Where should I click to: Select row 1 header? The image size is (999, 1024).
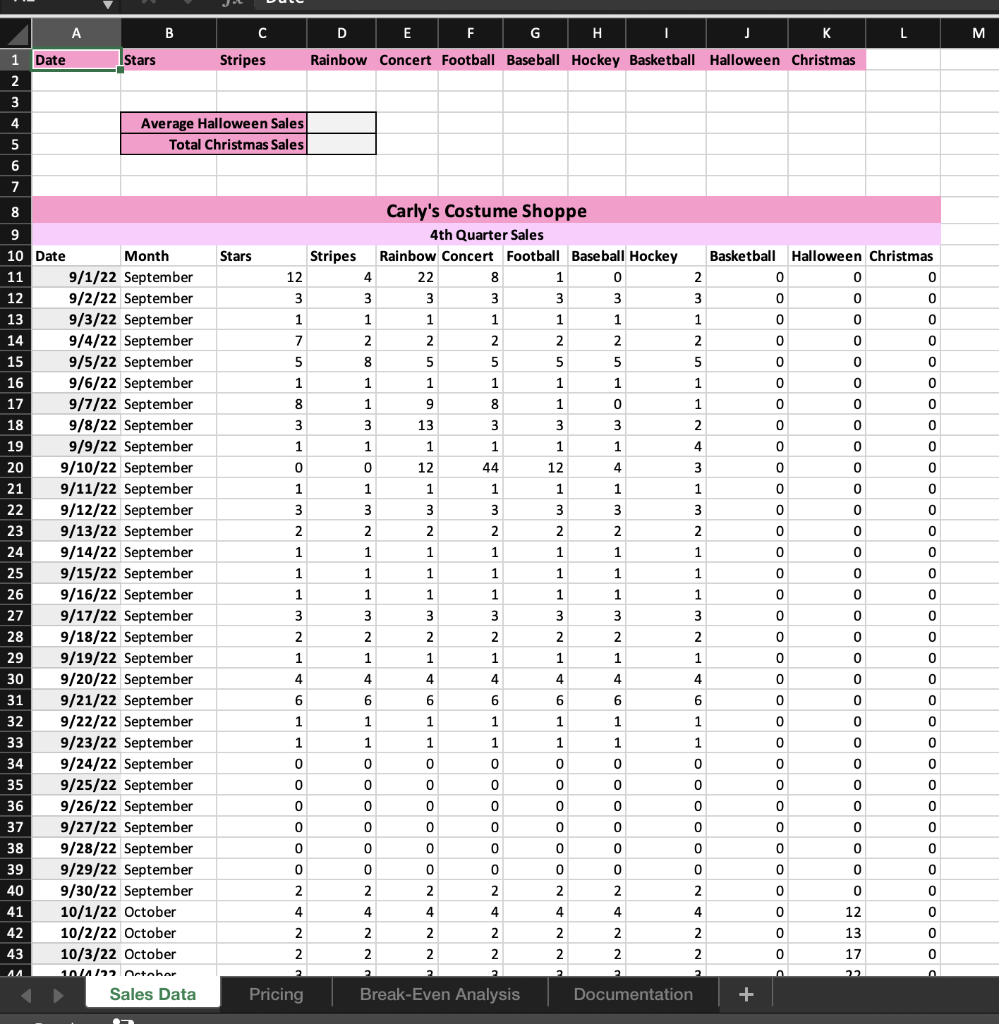tap(15, 60)
